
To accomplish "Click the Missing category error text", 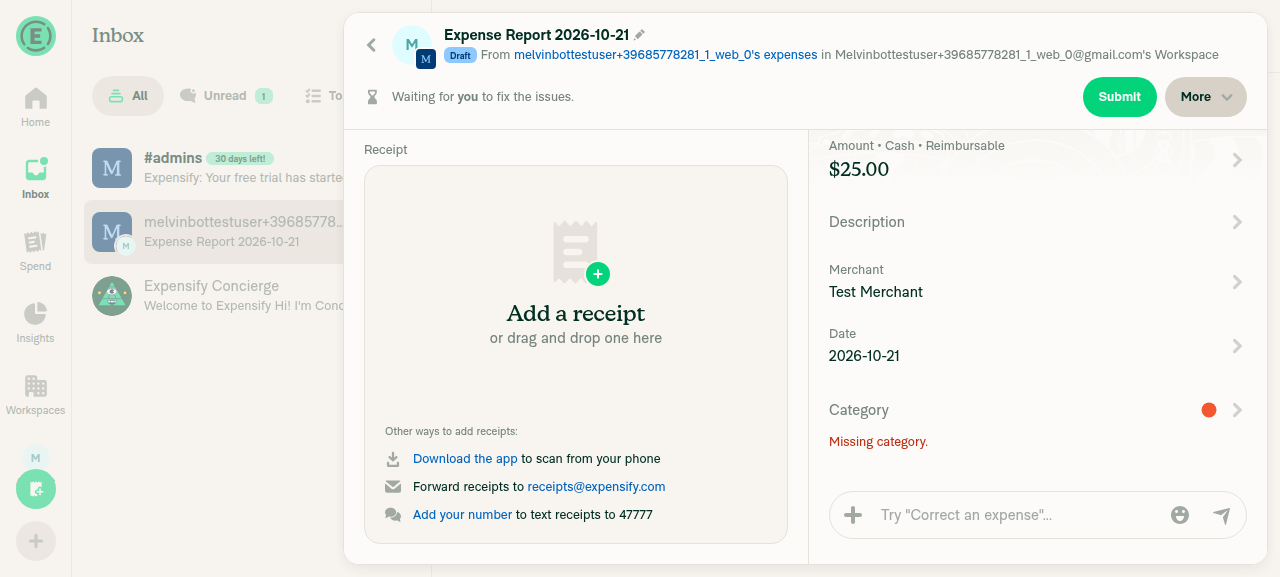I will point(878,442).
